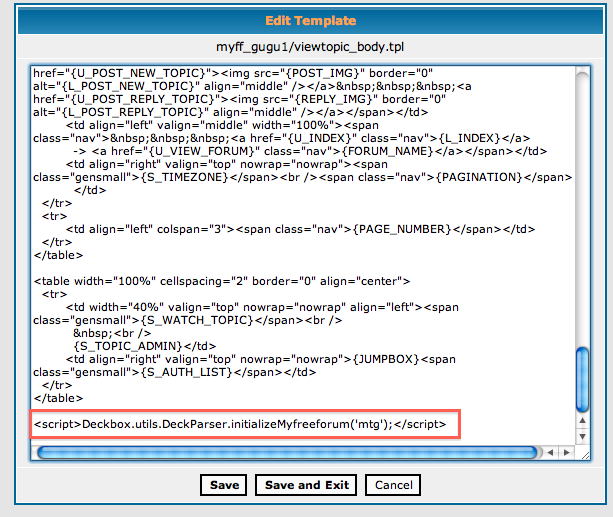613x517 pixels.
Task: Click the {FORUM_NAME} link code line
Action: (x=310, y=151)
